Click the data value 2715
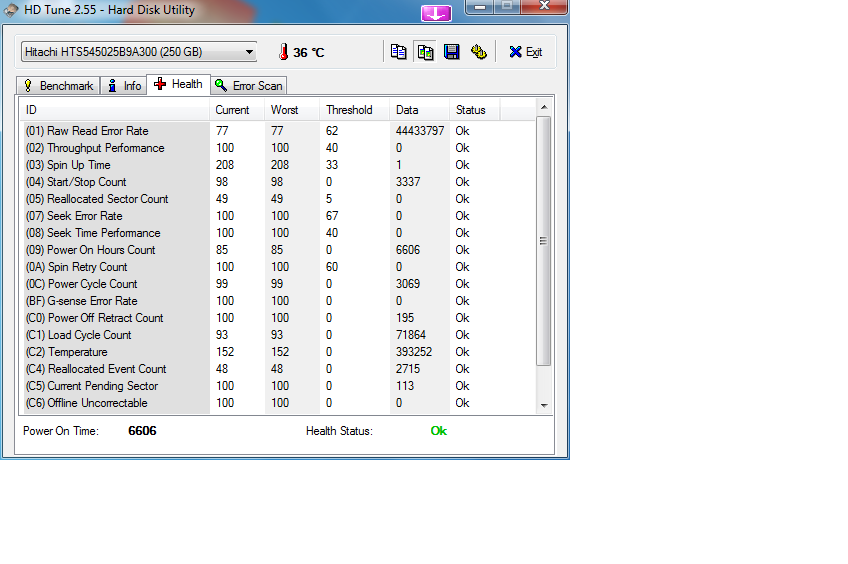Viewport: 848px width, 564px height. [408, 369]
